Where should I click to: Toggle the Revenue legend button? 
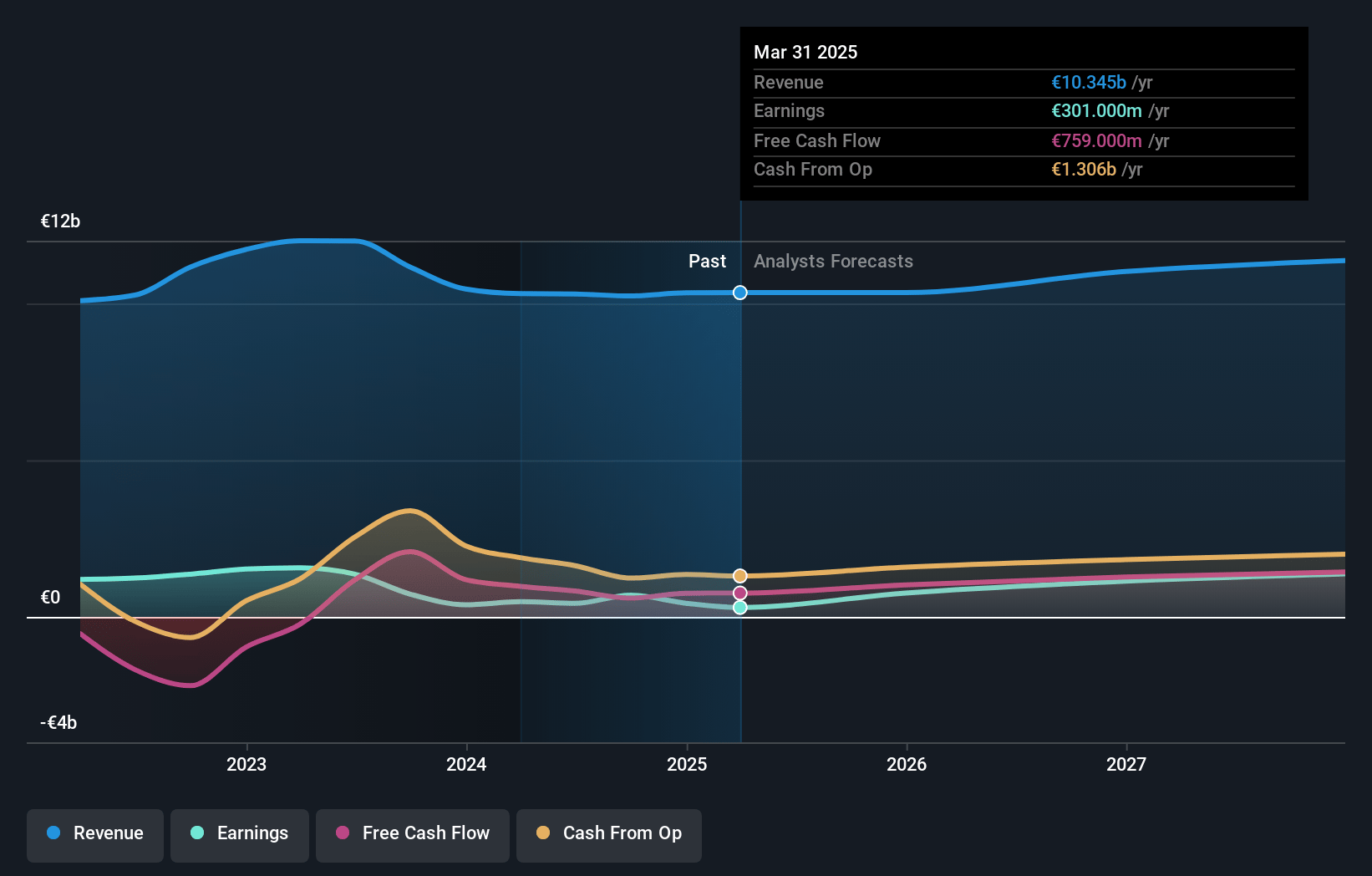(95, 834)
